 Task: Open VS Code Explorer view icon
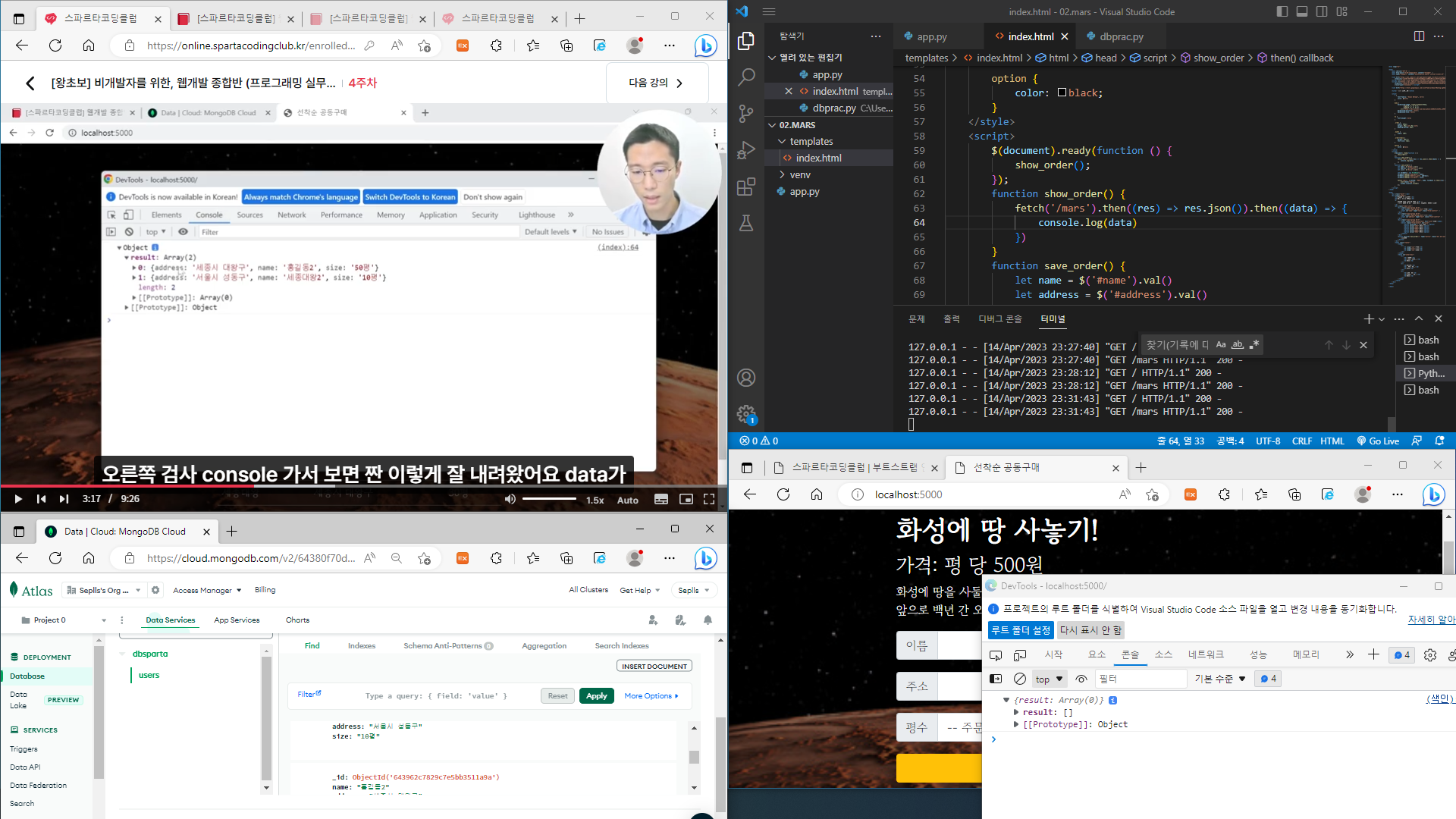[x=746, y=40]
